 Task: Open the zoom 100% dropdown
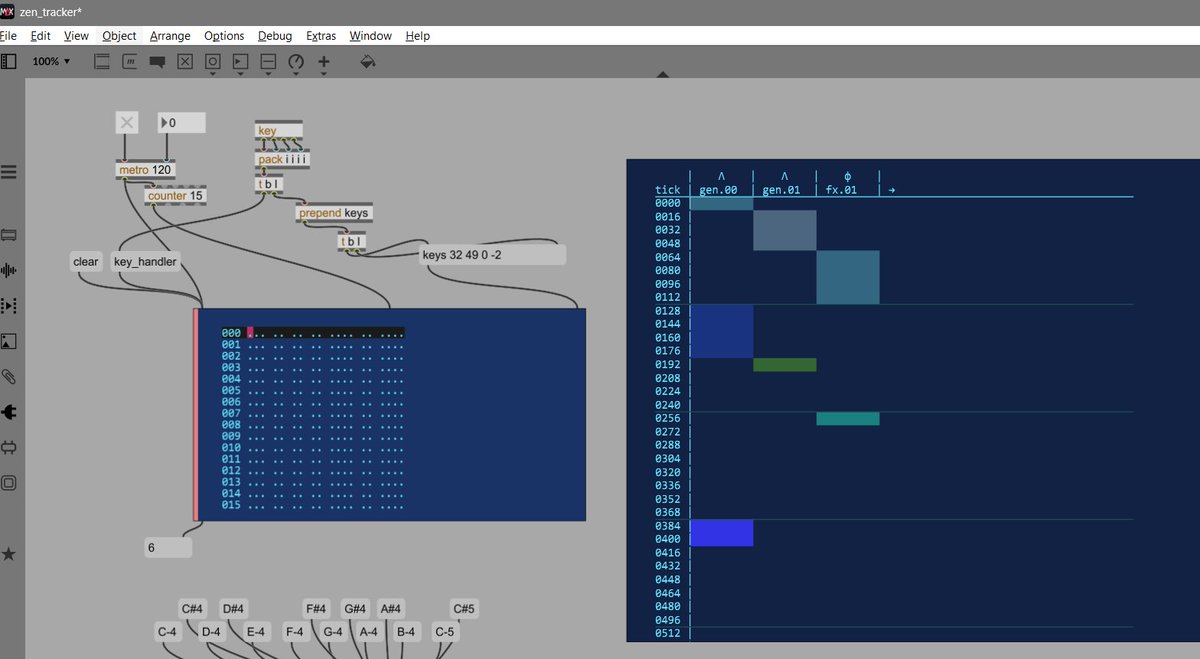point(51,61)
